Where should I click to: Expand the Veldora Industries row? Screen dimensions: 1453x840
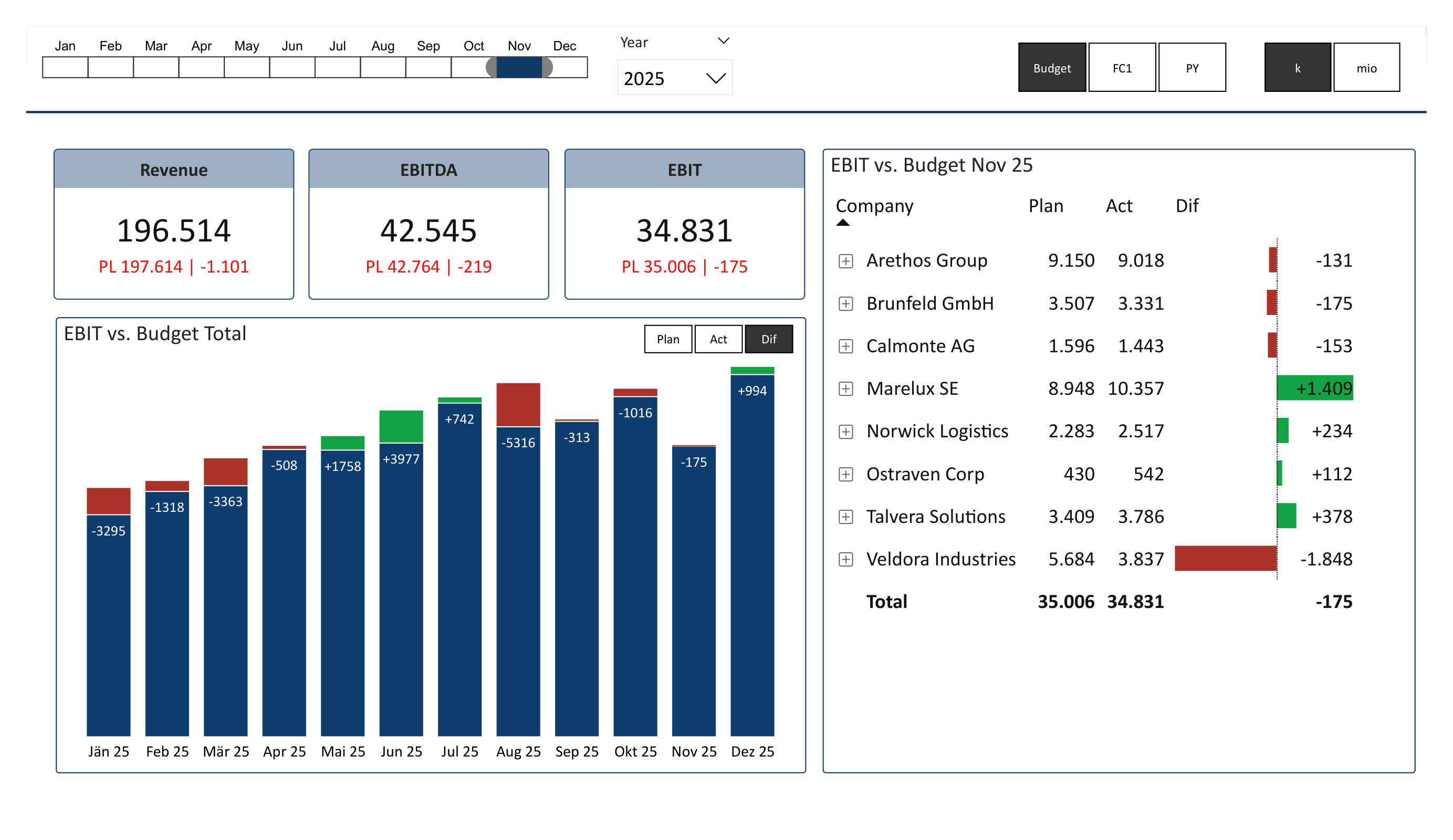tap(845, 559)
